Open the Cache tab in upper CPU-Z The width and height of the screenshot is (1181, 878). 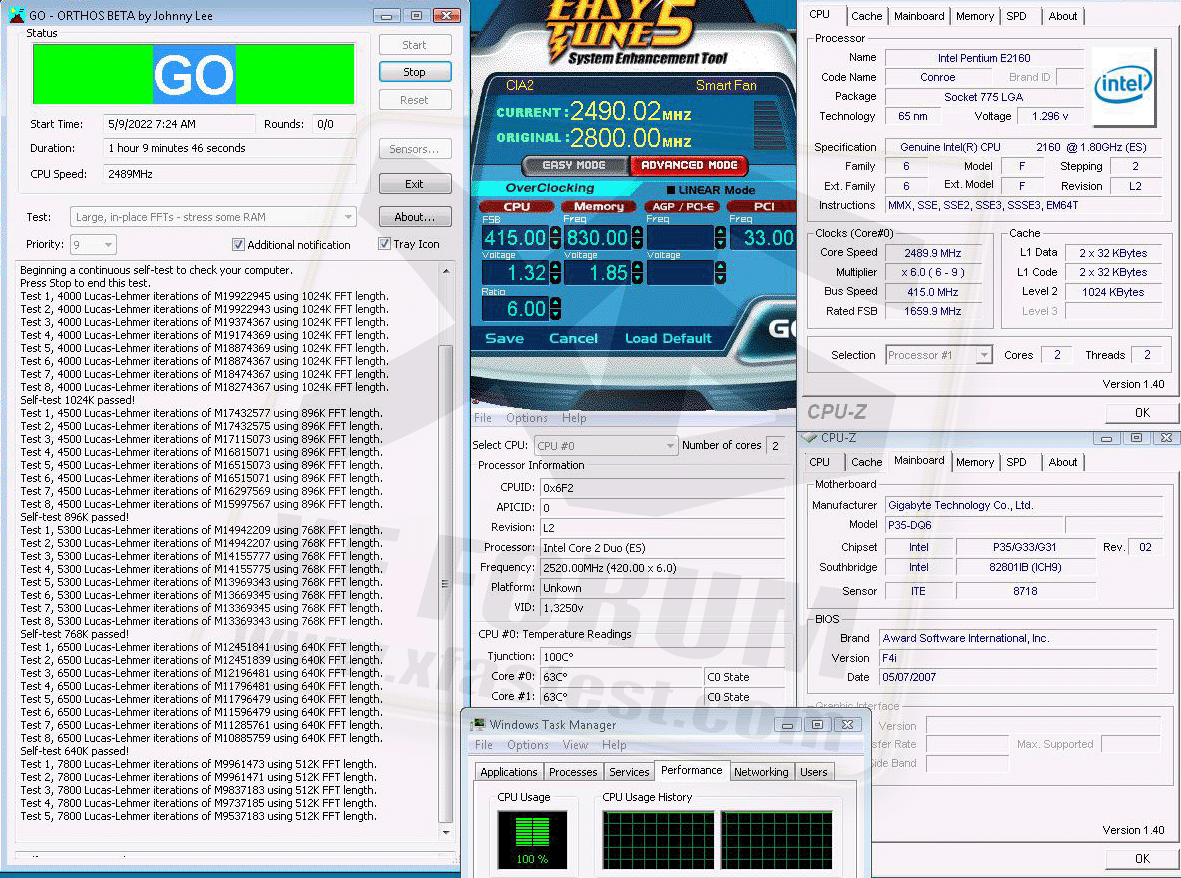pyautogui.click(x=866, y=16)
